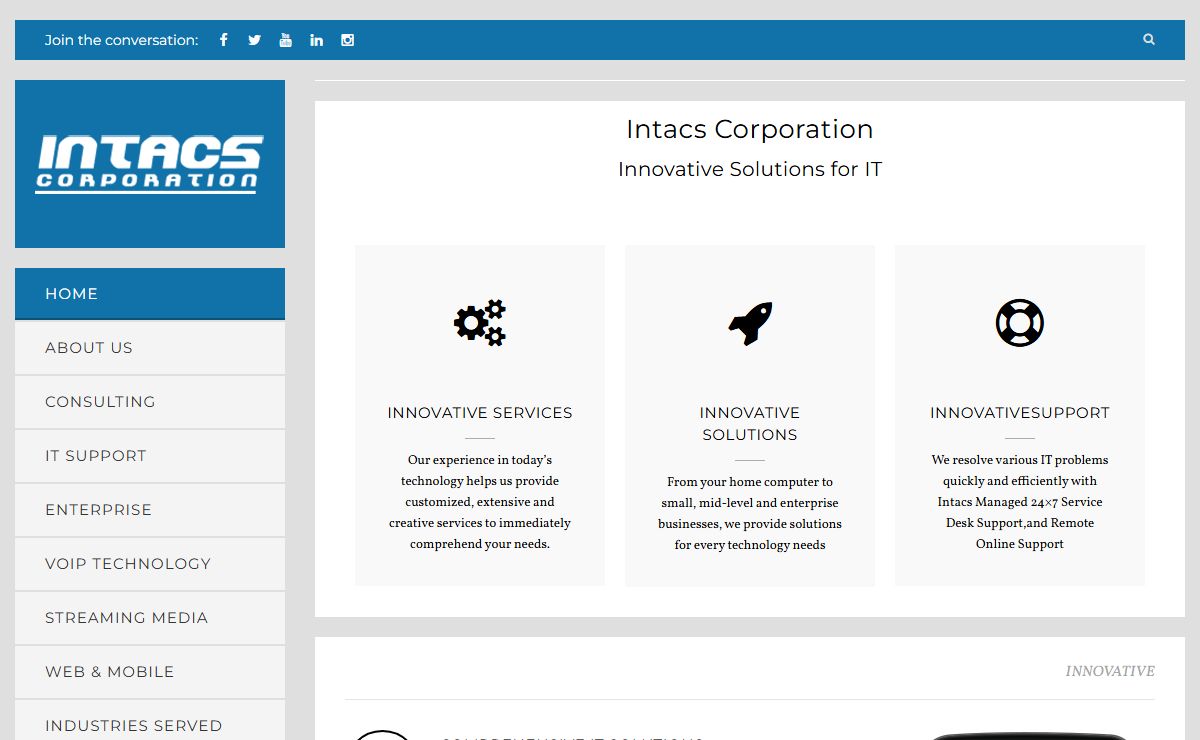Select VoIP Technology in the sidebar
This screenshot has width=1200, height=740.
pyautogui.click(x=150, y=564)
